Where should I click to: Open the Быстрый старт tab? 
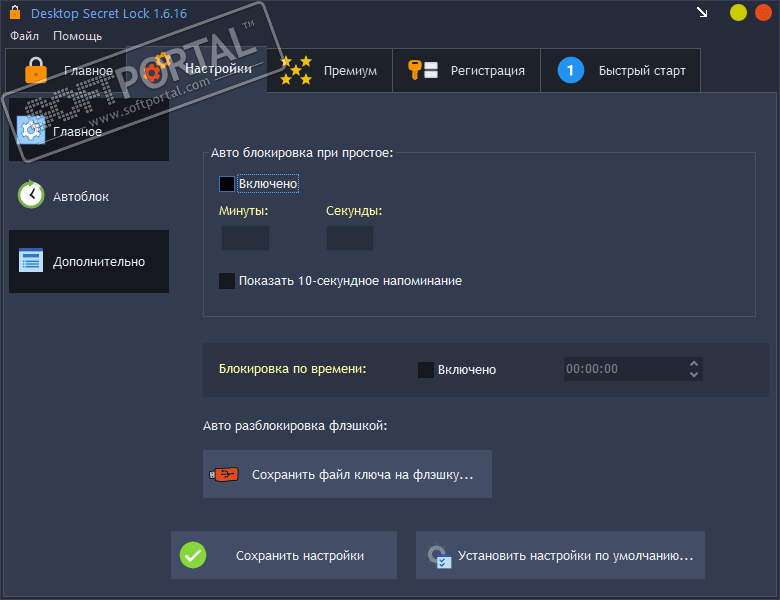(620, 71)
